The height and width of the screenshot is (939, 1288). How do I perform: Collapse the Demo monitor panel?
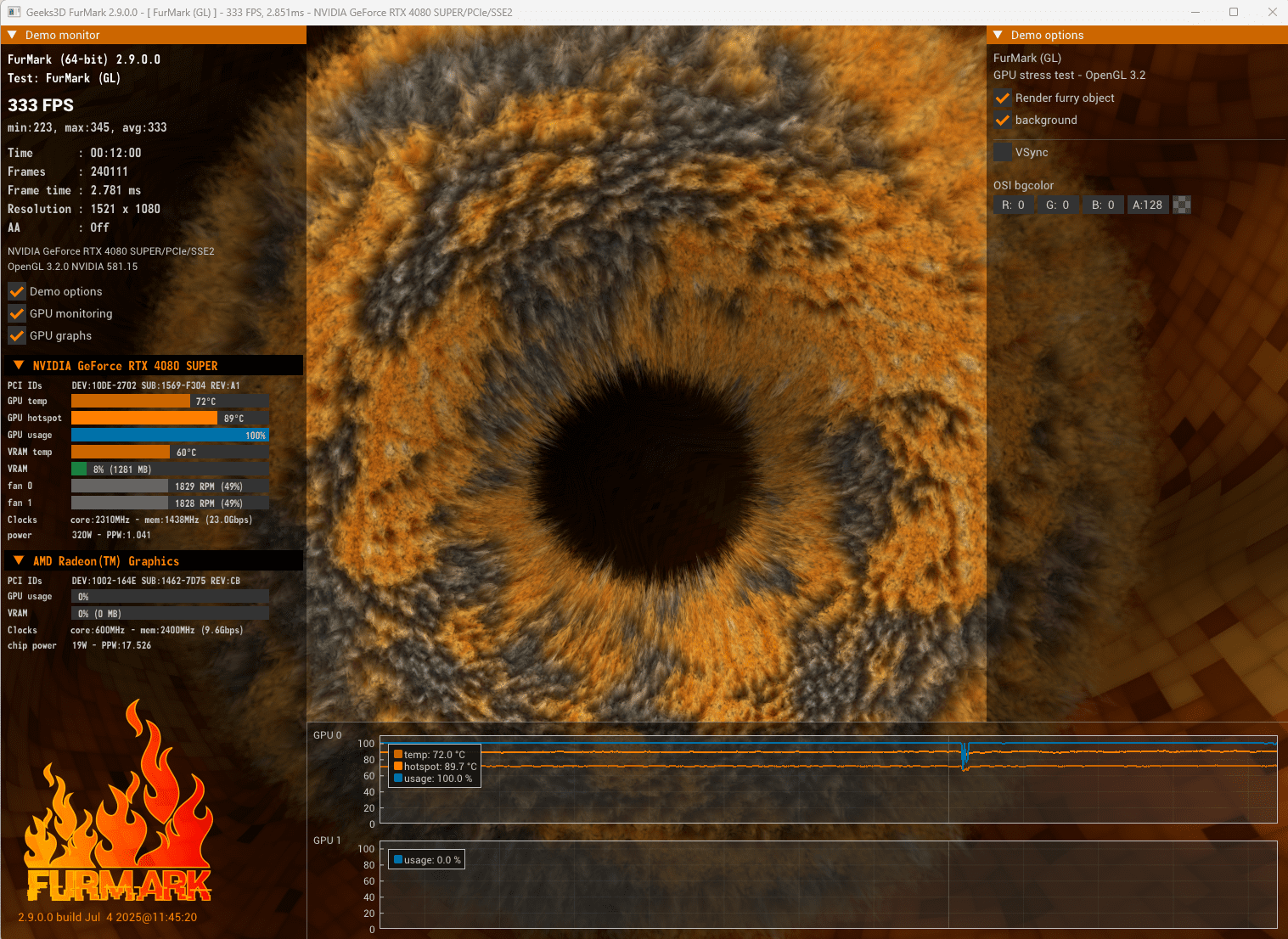(12, 35)
